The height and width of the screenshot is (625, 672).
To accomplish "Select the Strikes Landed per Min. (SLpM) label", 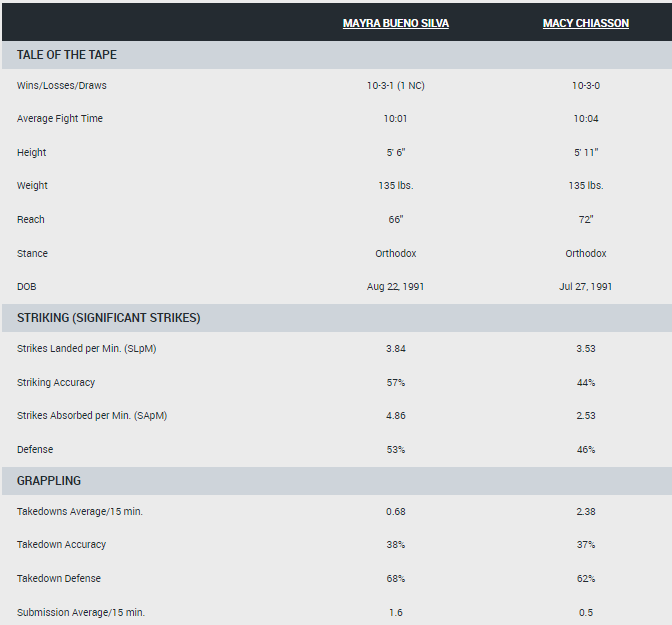I will click(x=87, y=349).
